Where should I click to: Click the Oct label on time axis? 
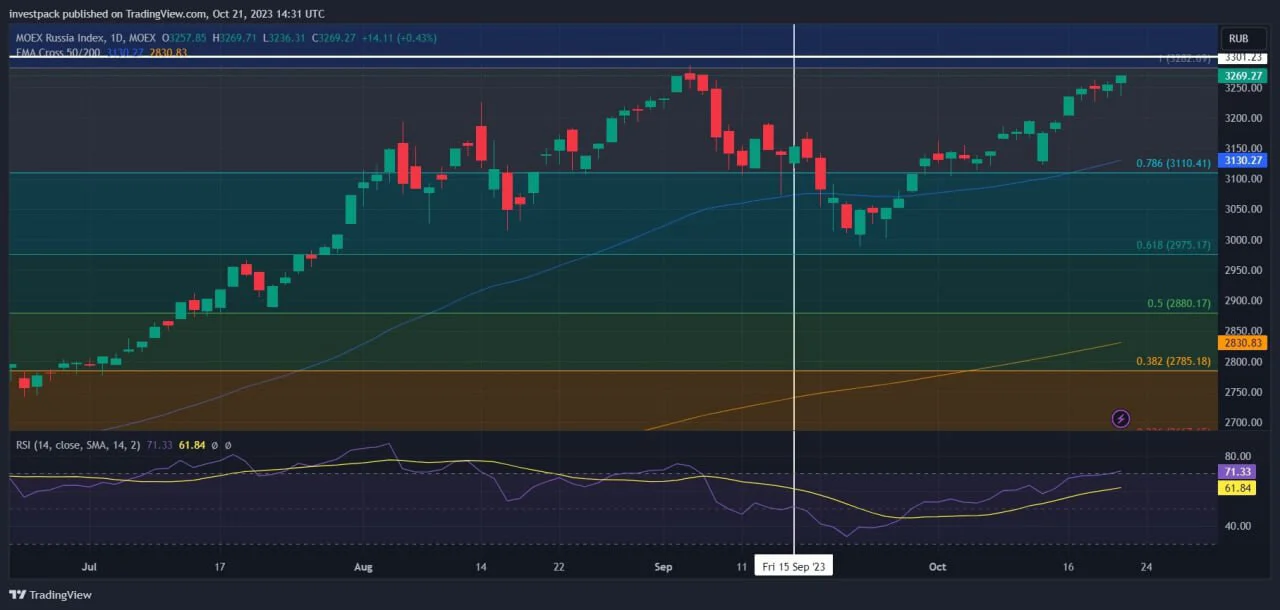(x=937, y=567)
